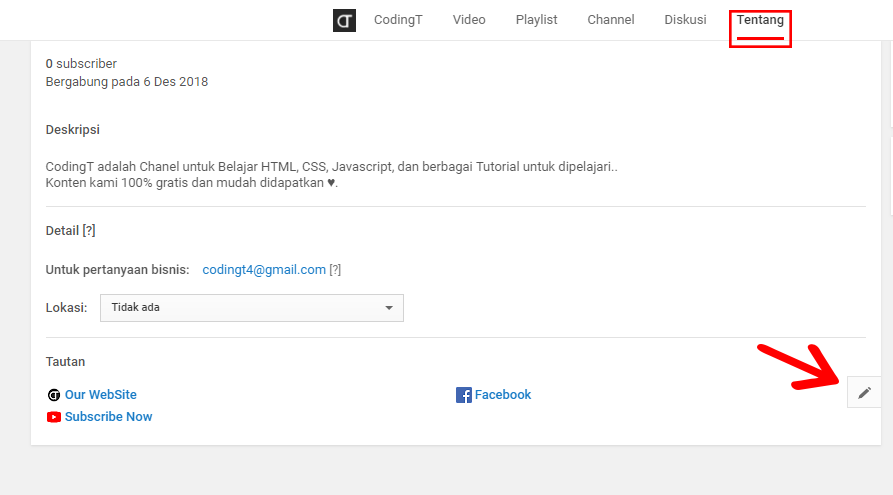893x495 pixels.
Task: Click the Tautan heading
Action: point(65,362)
